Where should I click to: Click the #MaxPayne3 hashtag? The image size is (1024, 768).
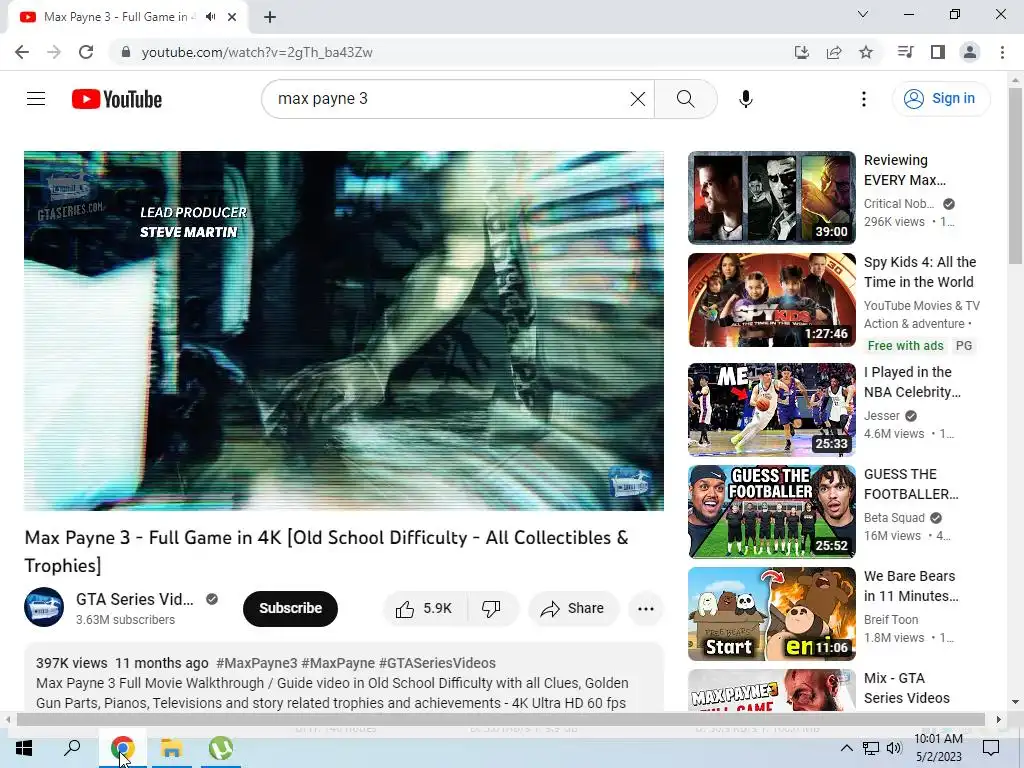coord(257,663)
